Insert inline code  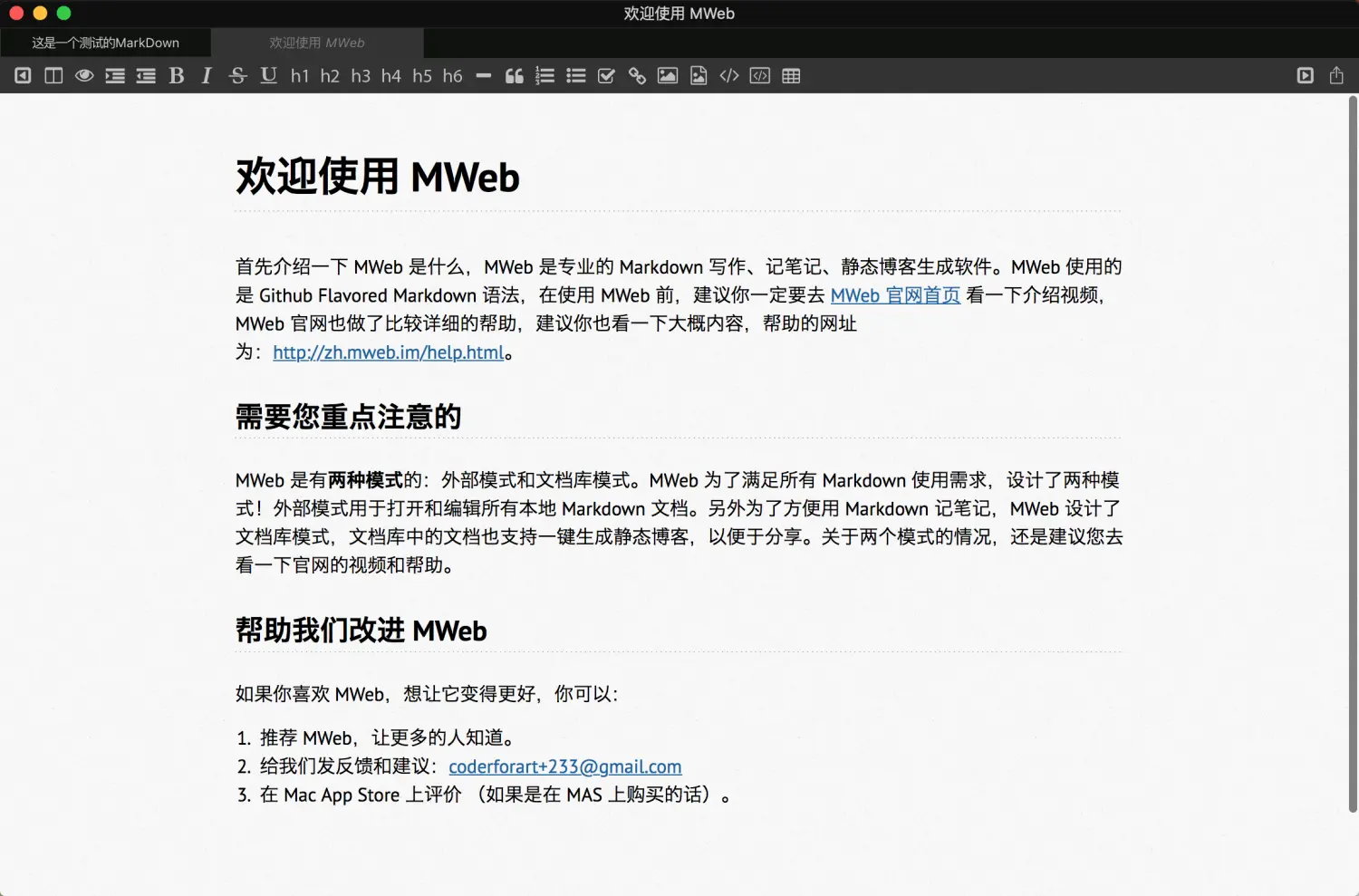(729, 76)
